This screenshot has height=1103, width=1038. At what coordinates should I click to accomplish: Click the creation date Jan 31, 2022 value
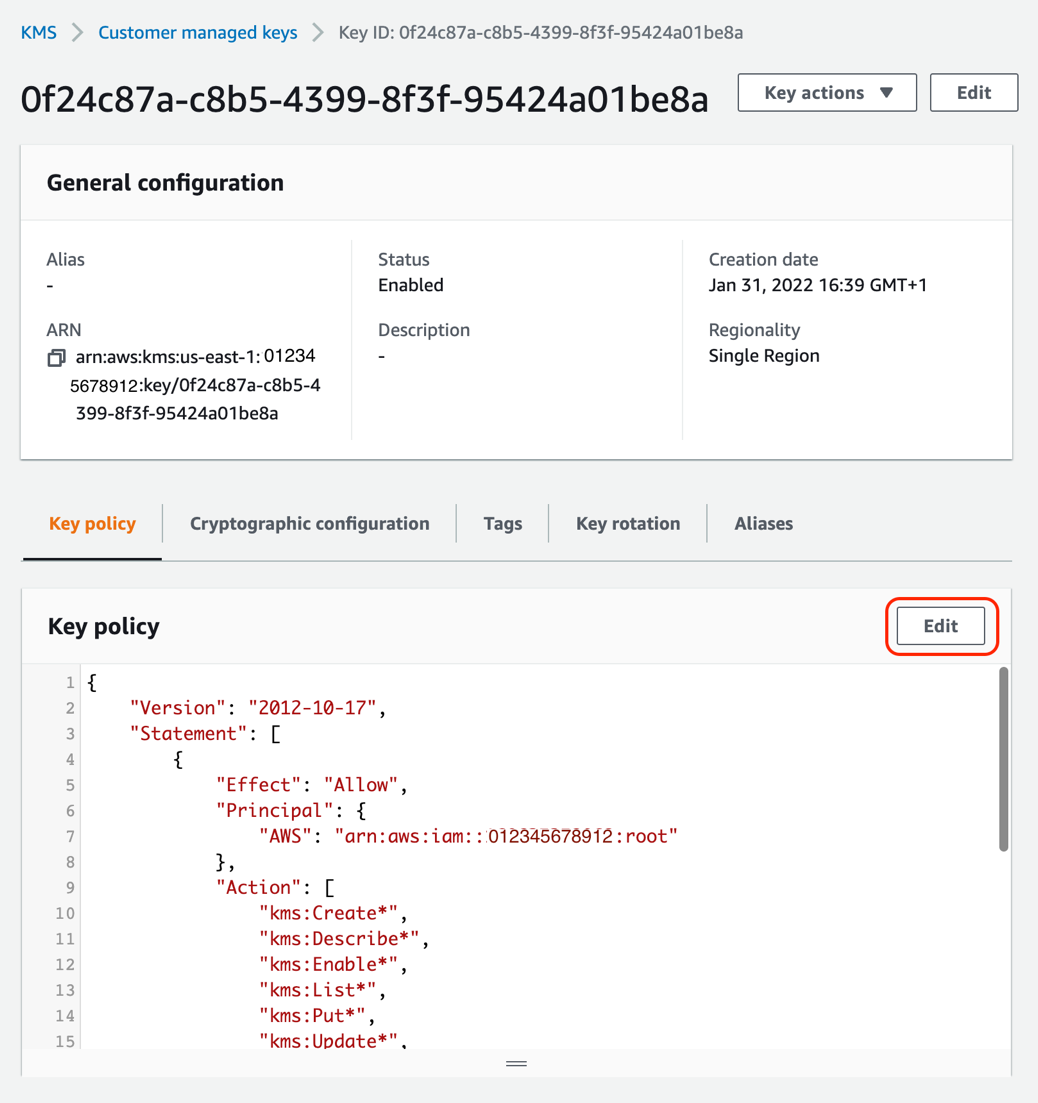point(818,285)
